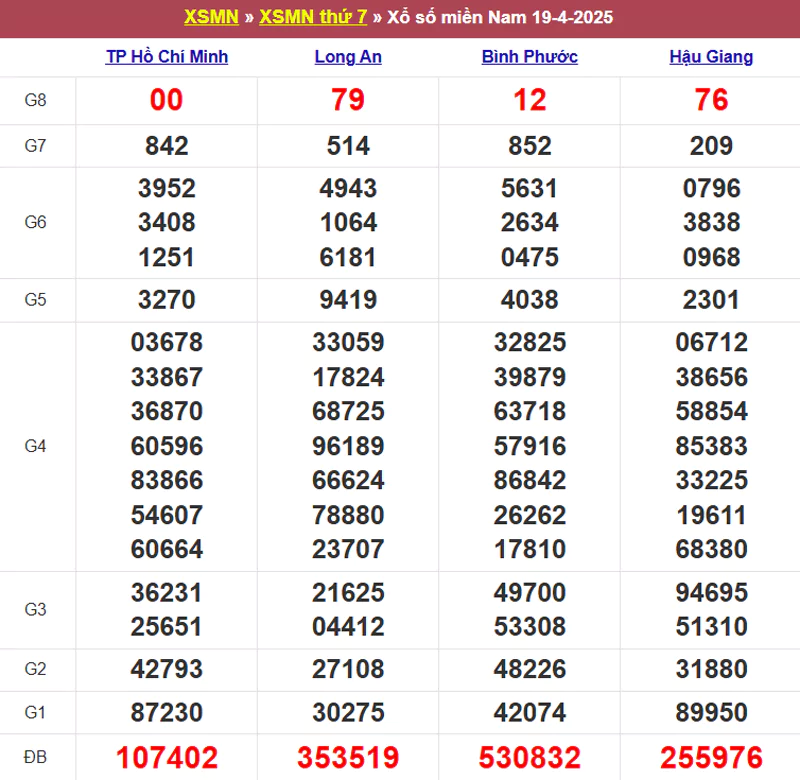Click the XSMN breadcrumb link
This screenshot has width=800, height=780.
(x=210, y=18)
